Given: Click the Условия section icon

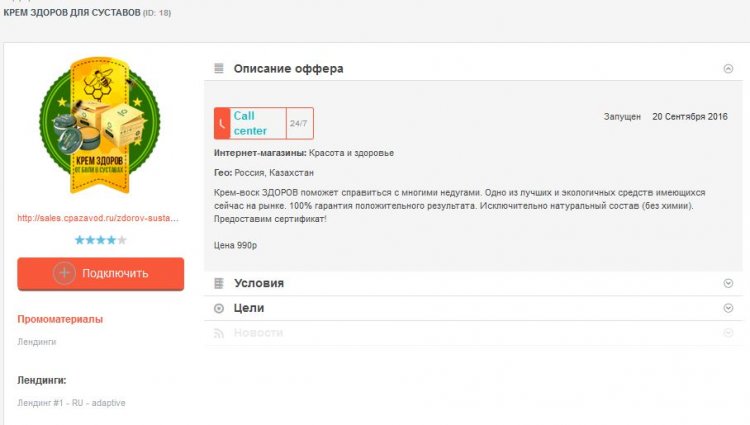Looking at the screenshot, I should tap(219, 284).
